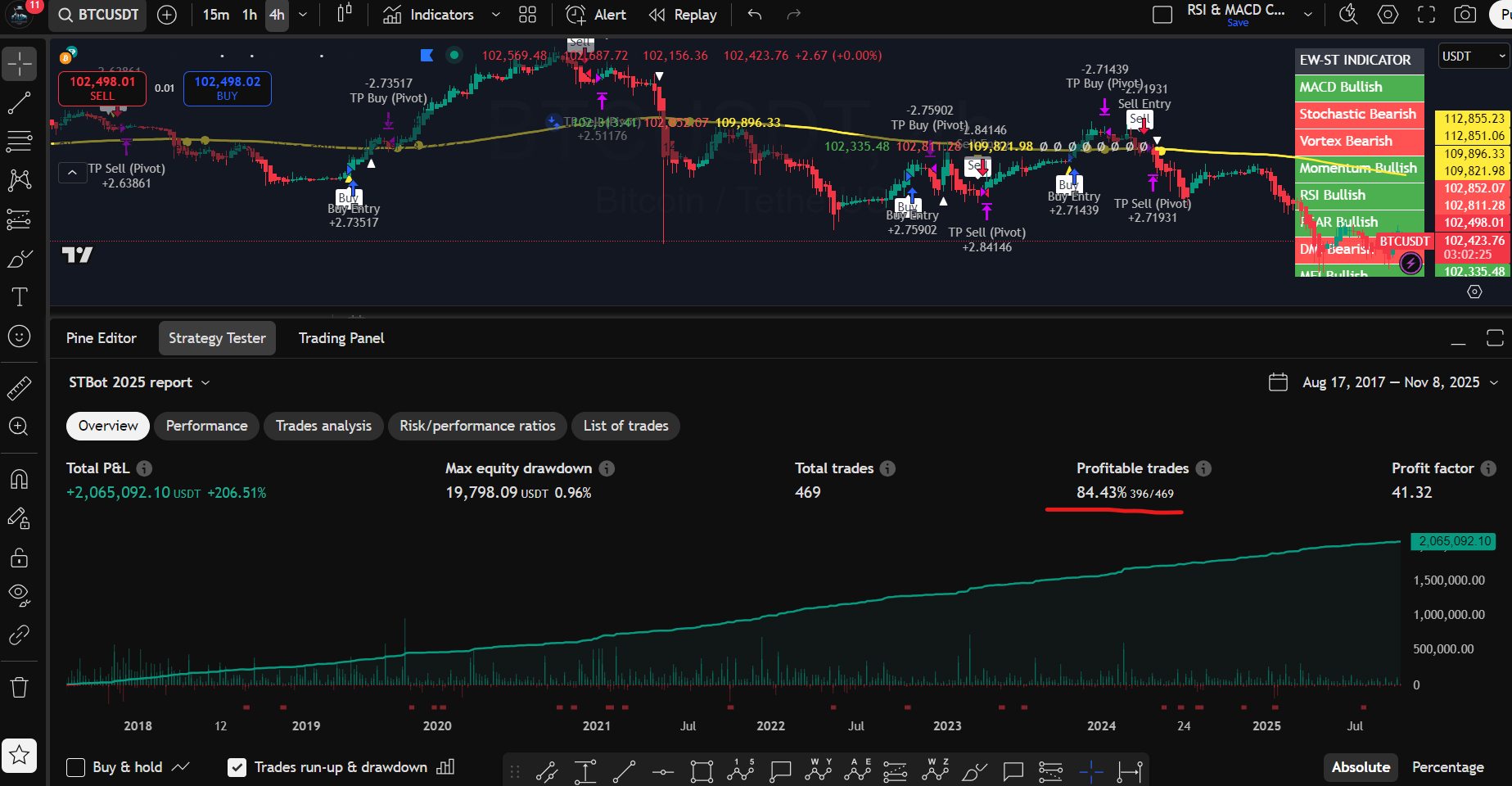Toggle magnet mode for drawings

click(20, 479)
